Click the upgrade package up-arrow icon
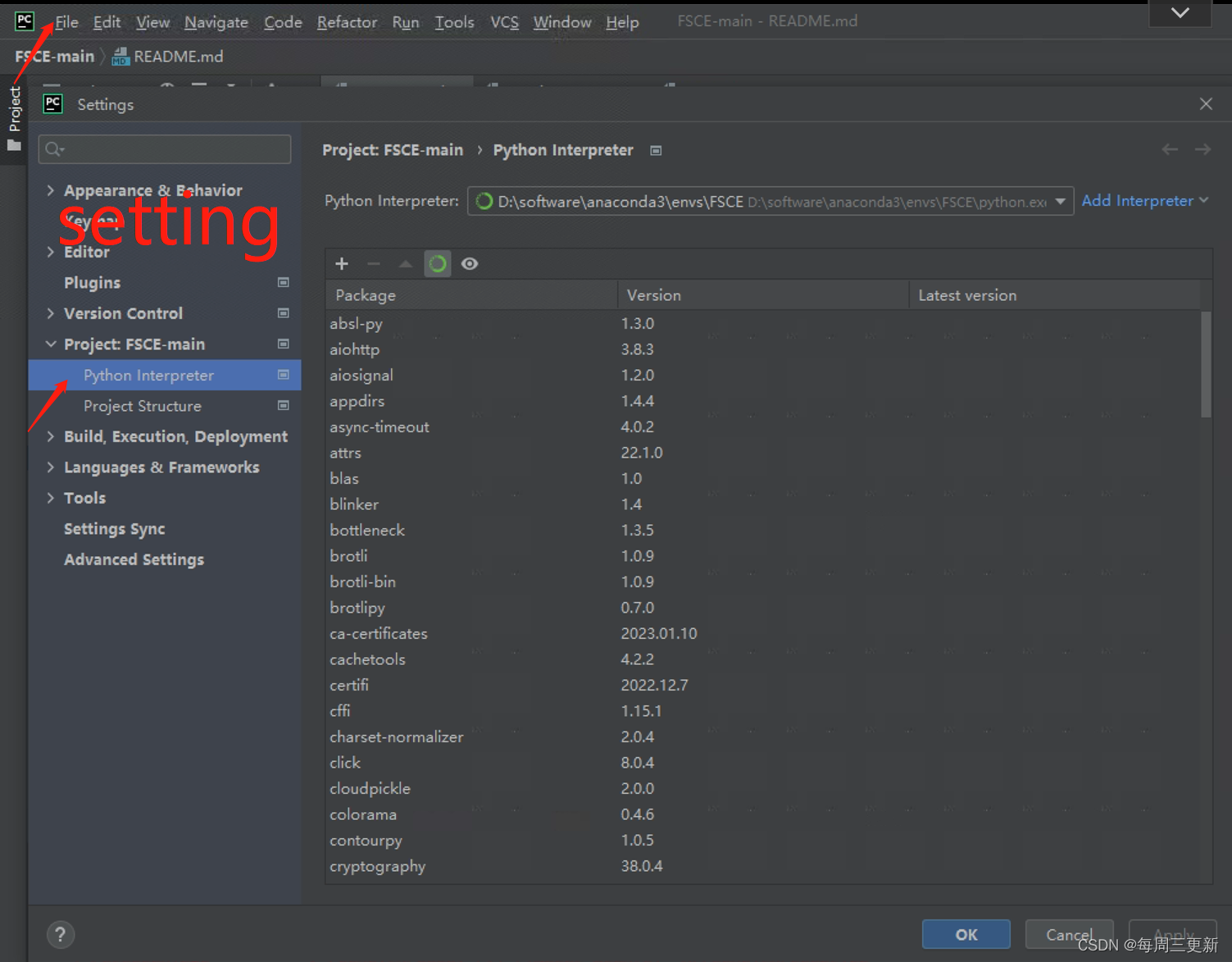This screenshot has height=962, width=1232. 405,263
